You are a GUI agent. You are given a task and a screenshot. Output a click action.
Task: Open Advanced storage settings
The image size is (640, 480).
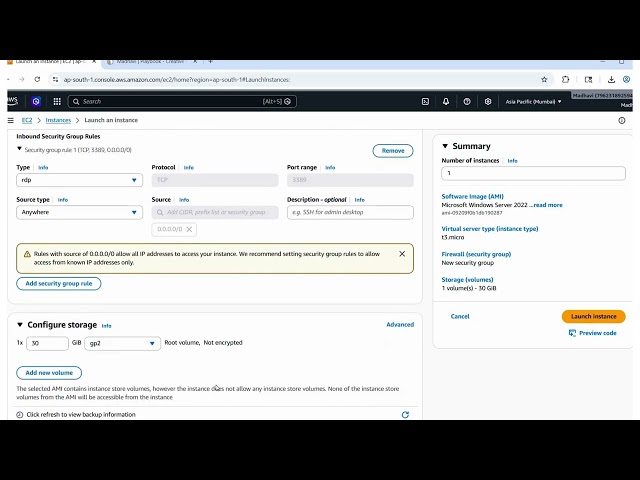[x=400, y=324]
